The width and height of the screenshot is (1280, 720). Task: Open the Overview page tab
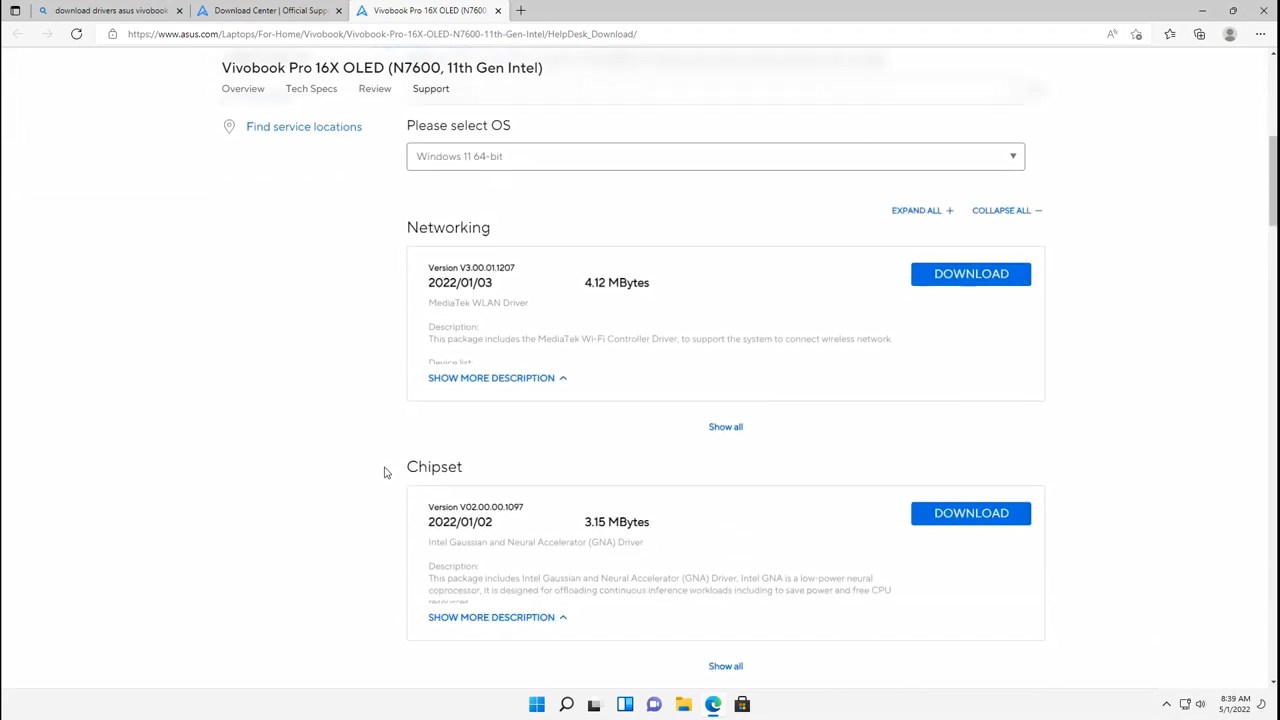[243, 89]
